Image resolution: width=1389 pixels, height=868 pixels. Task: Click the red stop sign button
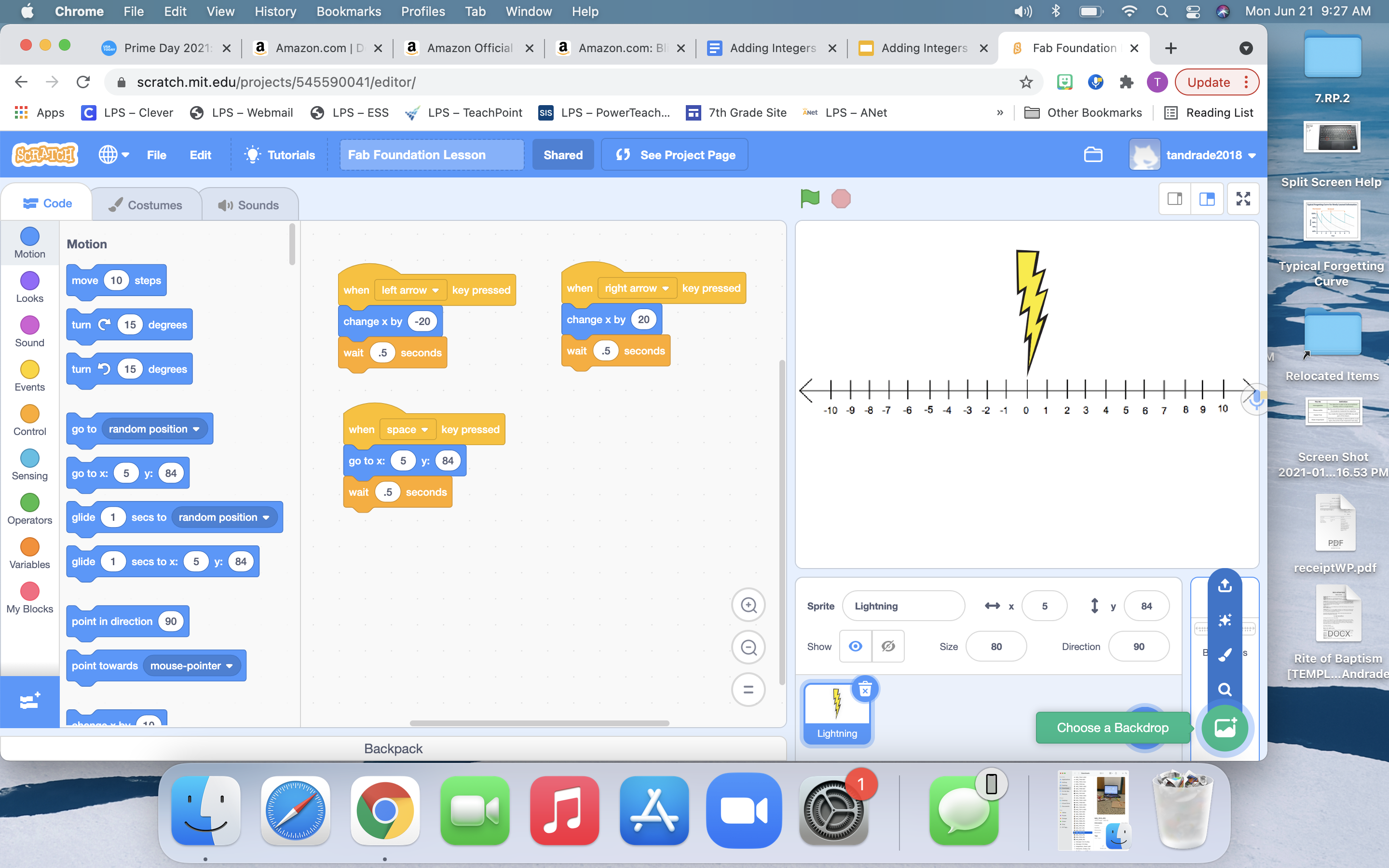841,199
